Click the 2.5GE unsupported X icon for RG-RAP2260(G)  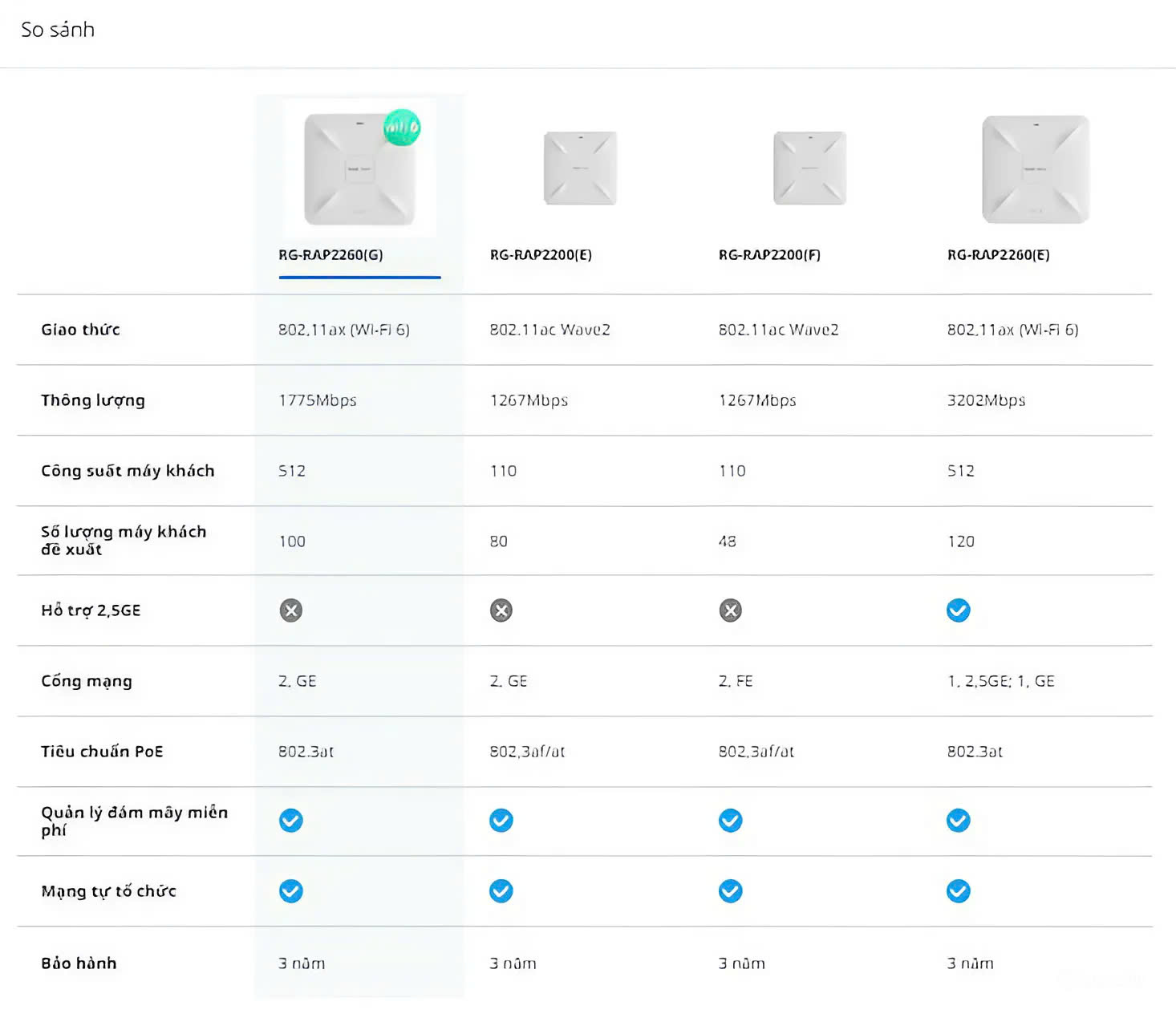point(291,611)
